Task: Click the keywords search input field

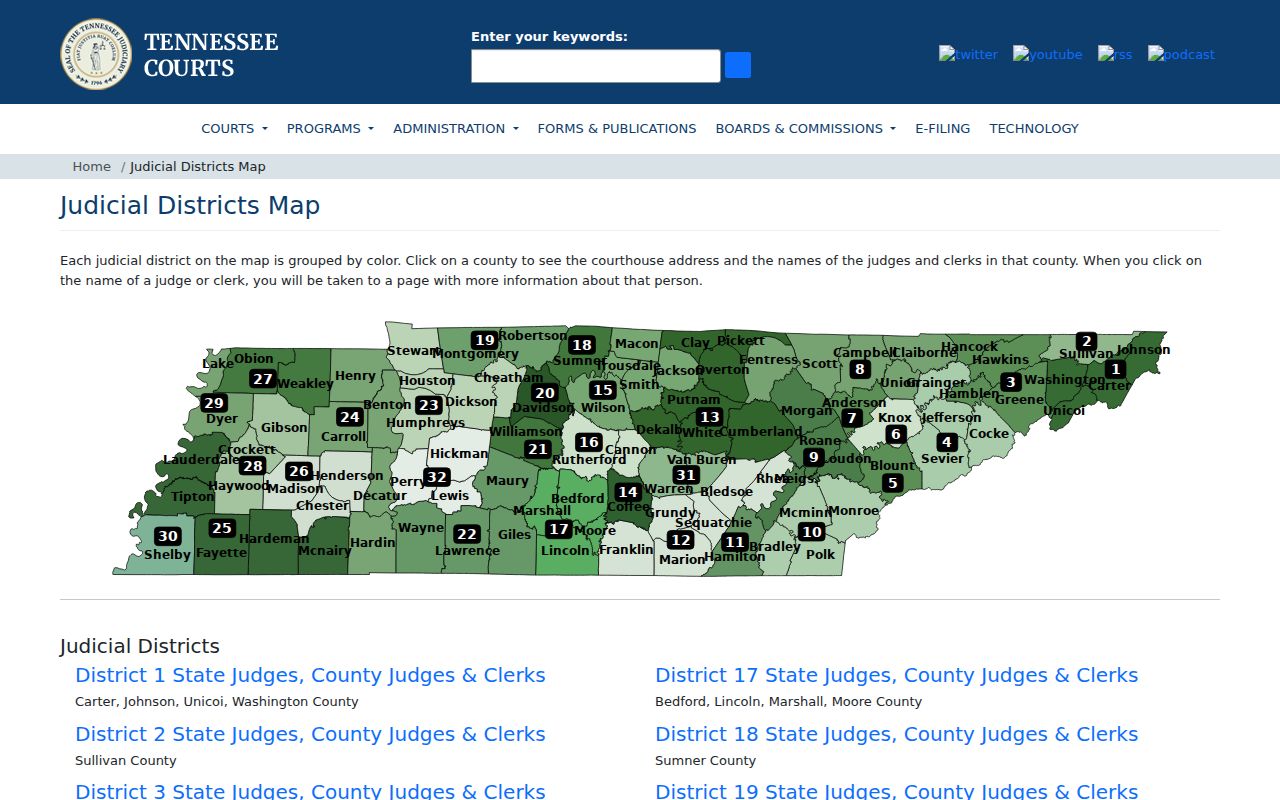Action: point(596,66)
